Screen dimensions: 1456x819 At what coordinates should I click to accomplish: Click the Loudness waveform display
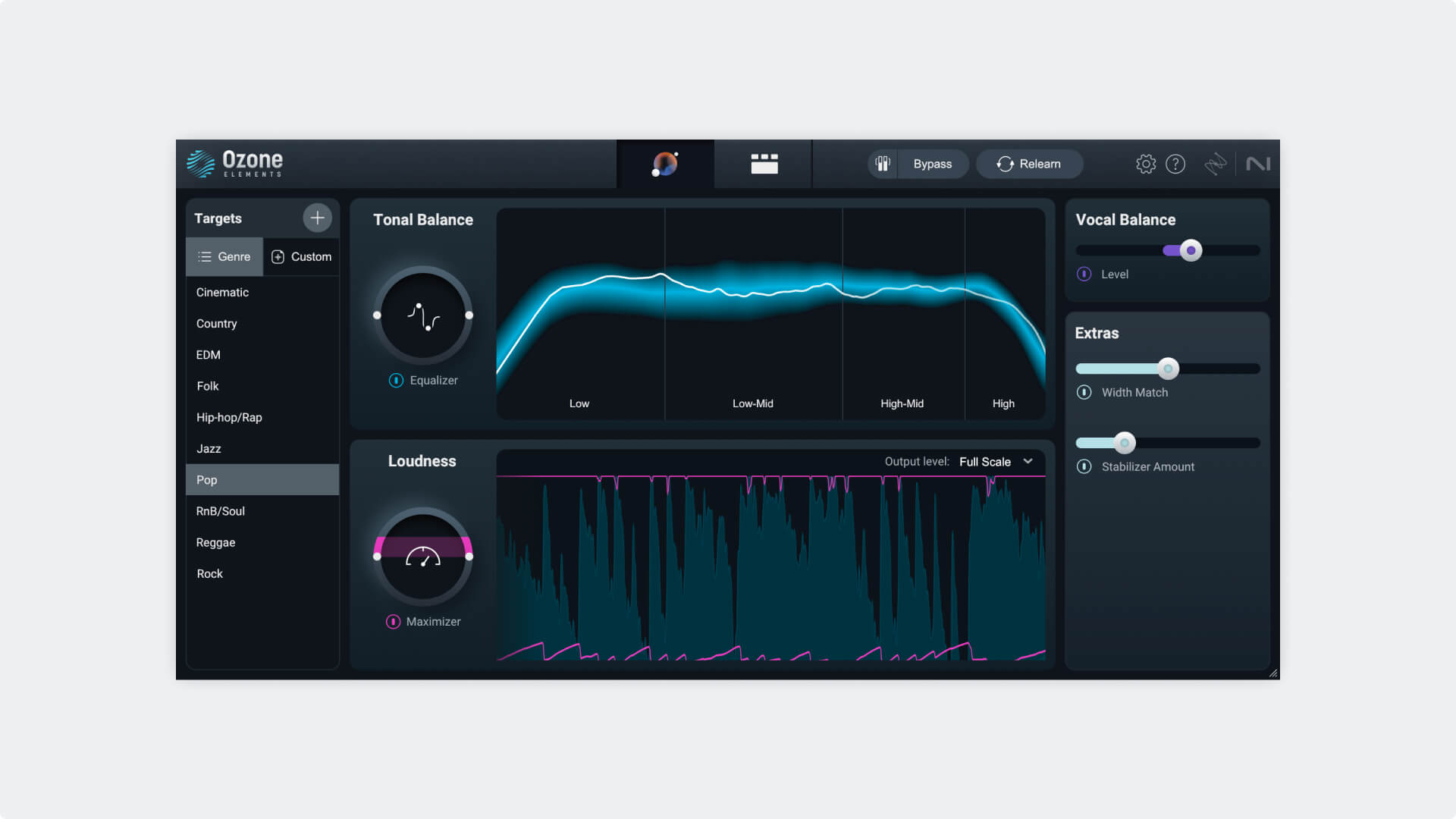[770, 560]
